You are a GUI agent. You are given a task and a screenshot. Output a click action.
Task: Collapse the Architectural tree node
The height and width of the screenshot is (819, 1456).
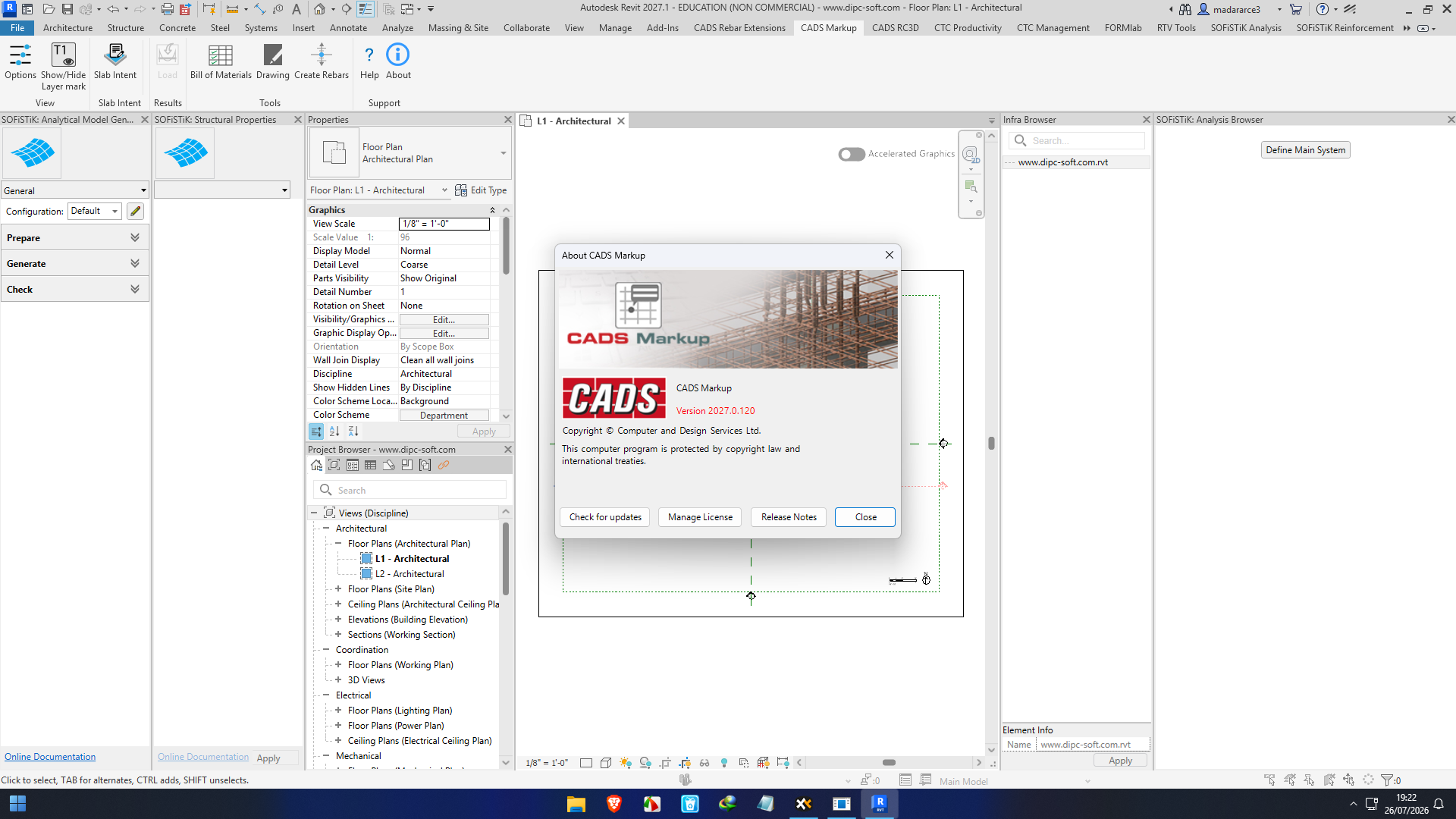[326, 529]
